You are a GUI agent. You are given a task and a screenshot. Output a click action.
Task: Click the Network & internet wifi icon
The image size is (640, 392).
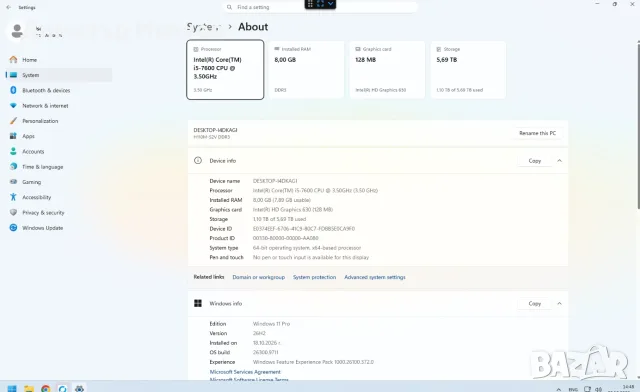13,106
